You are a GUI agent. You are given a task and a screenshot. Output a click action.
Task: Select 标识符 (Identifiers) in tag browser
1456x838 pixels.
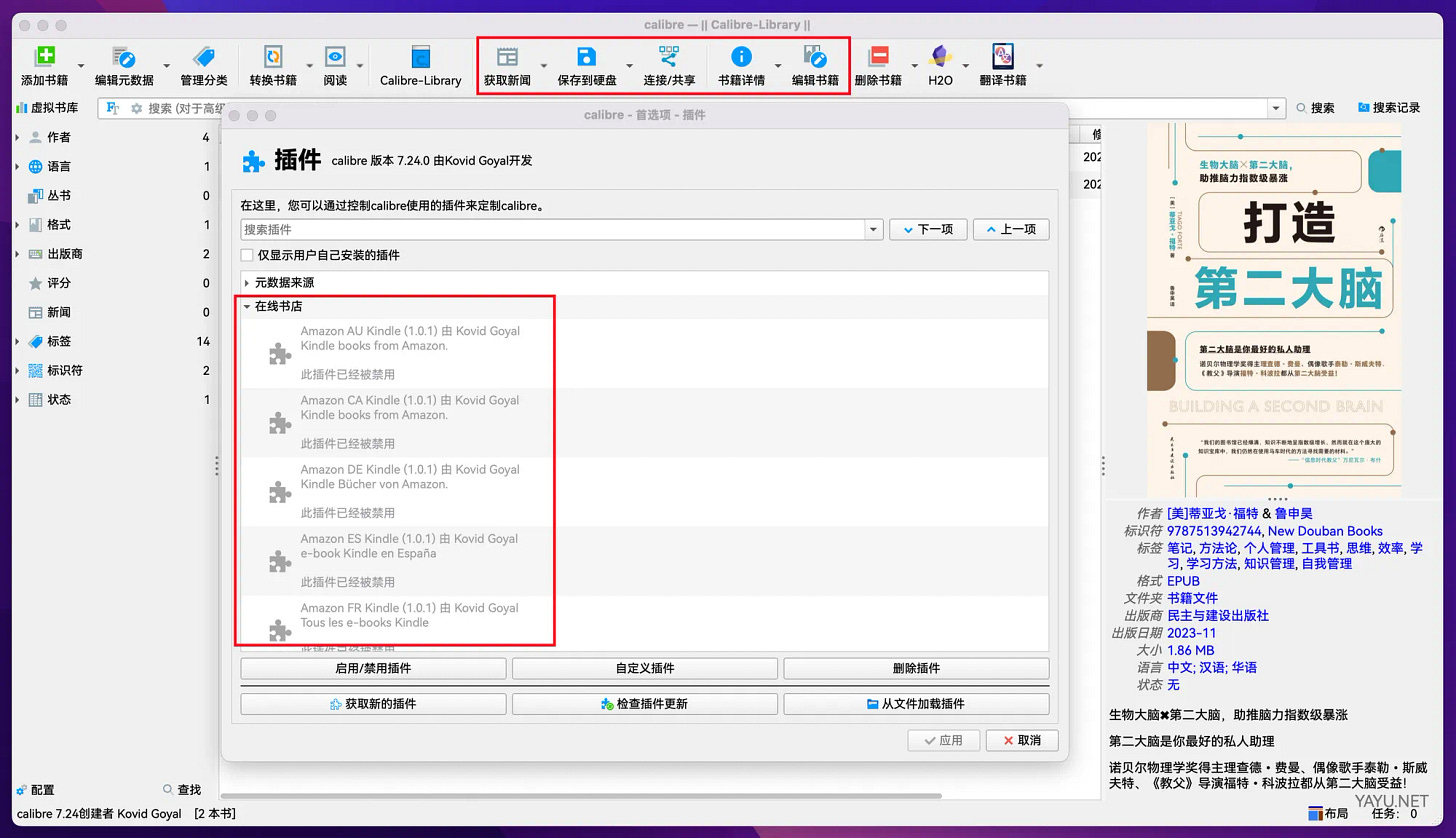[x=65, y=370]
